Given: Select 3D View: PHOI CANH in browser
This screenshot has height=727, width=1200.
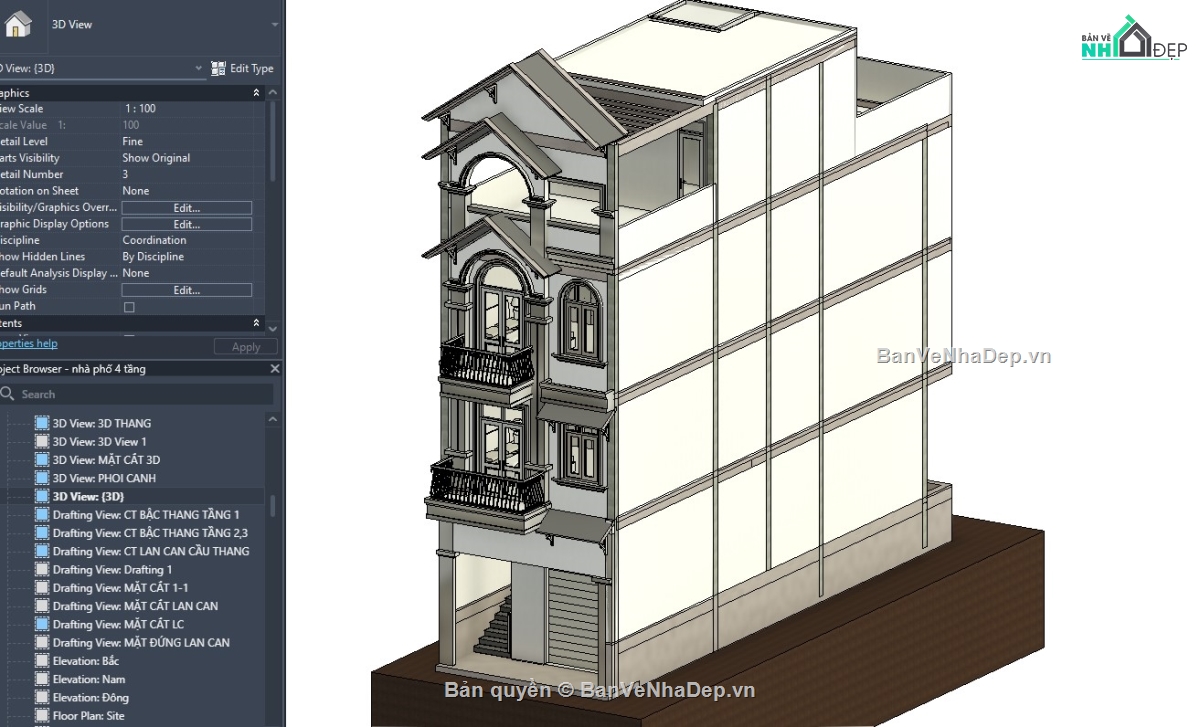Looking at the screenshot, I should pyautogui.click(x=104, y=478).
